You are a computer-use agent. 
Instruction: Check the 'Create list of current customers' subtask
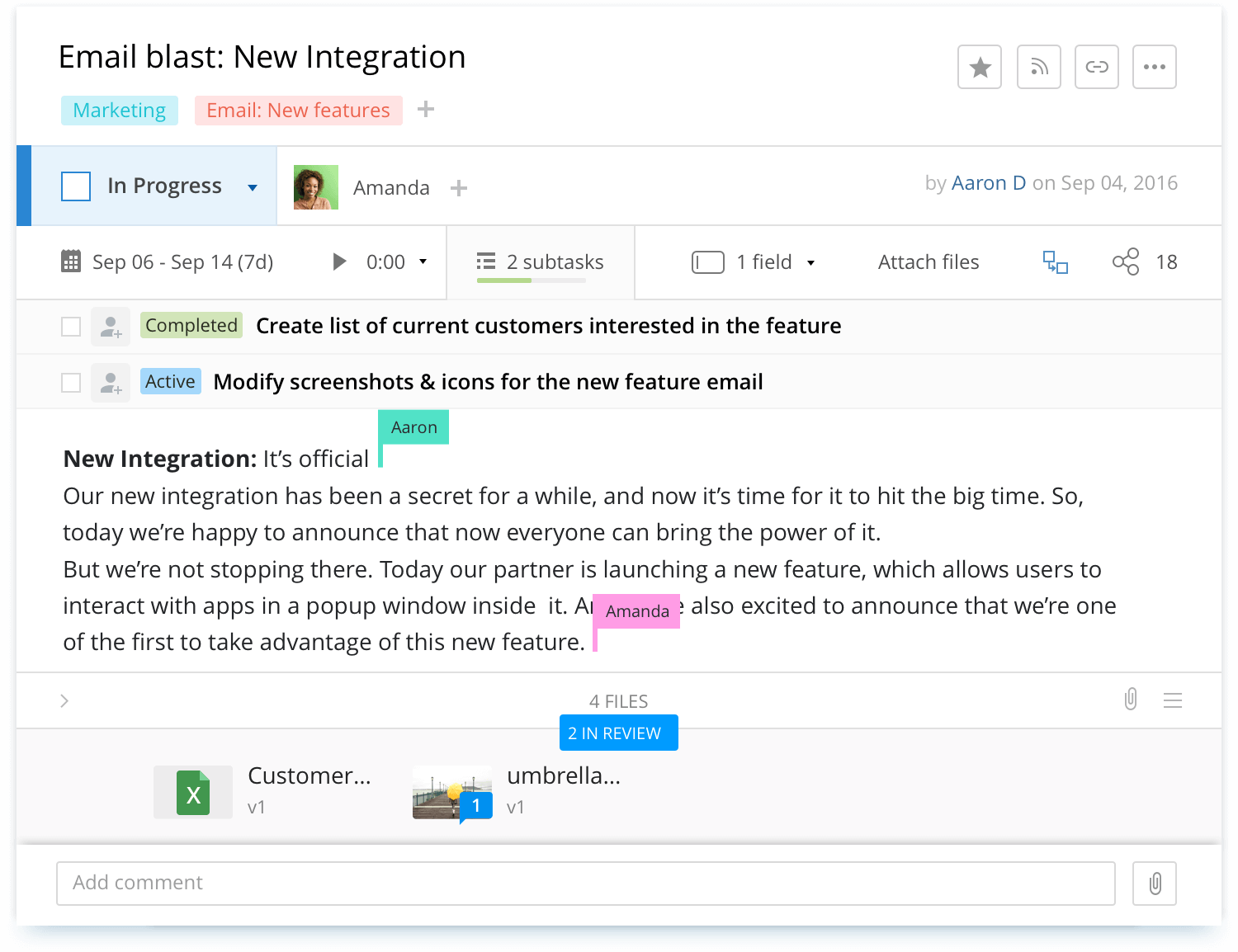pos(71,327)
